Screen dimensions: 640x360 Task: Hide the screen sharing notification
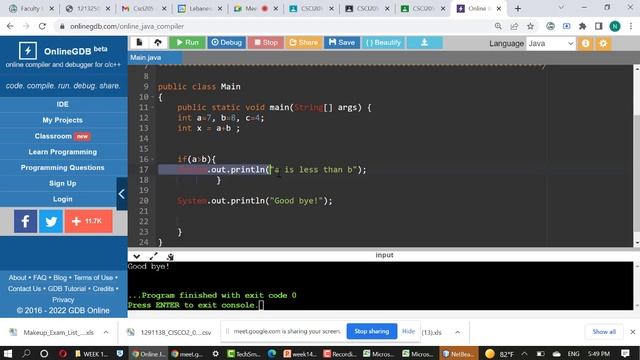click(408, 331)
